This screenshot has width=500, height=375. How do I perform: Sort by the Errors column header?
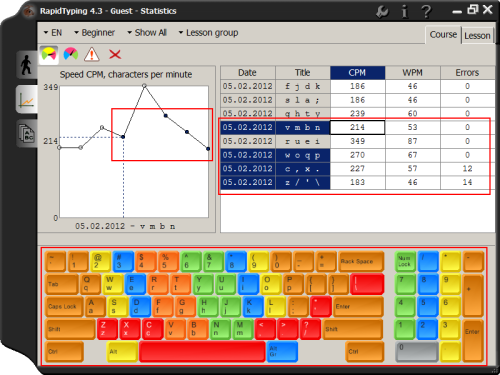[x=467, y=73]
